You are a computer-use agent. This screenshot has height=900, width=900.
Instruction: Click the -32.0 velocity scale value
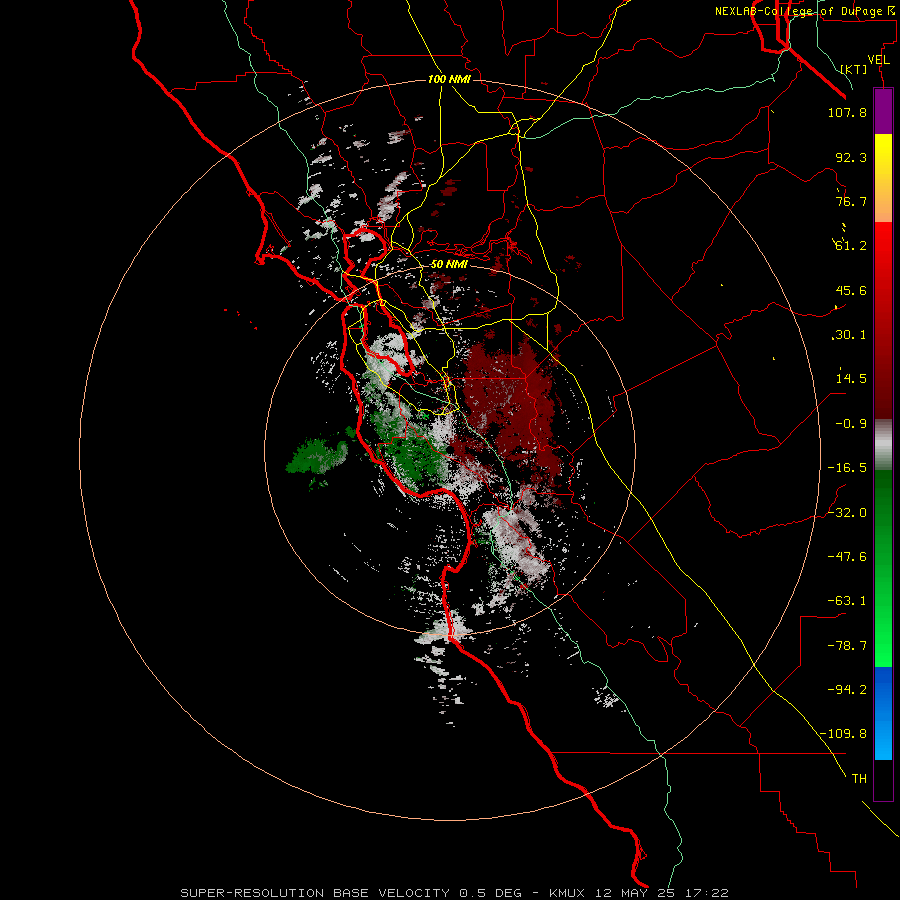847,513
